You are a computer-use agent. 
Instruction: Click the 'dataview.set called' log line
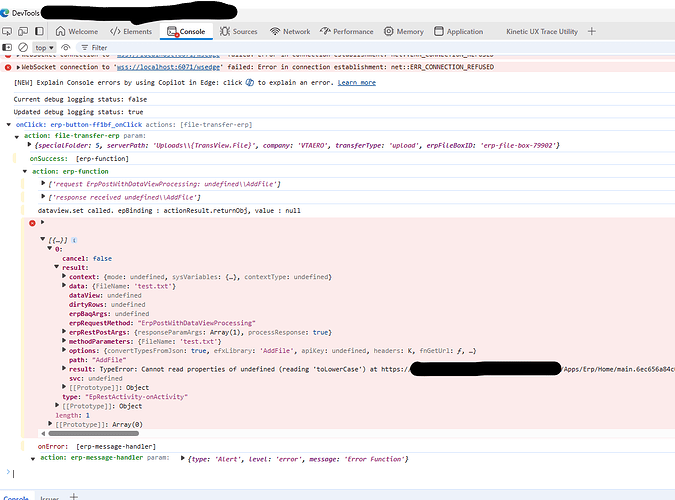click(x=169, y=211)
